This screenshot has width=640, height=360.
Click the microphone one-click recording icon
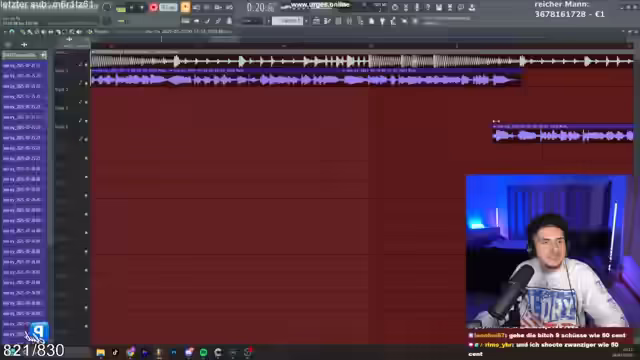(417, 7)
